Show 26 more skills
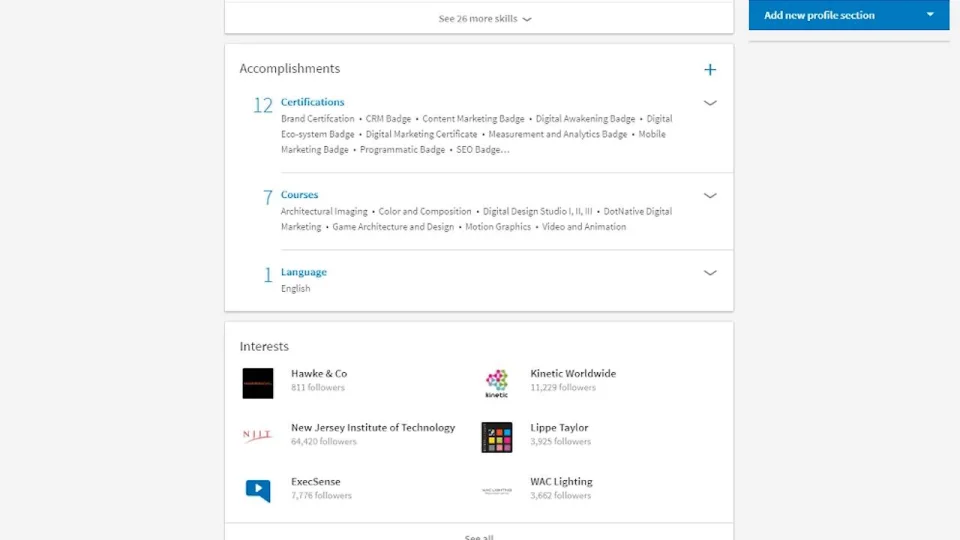This screenshot has height=540, width=960. pos(485,19)
